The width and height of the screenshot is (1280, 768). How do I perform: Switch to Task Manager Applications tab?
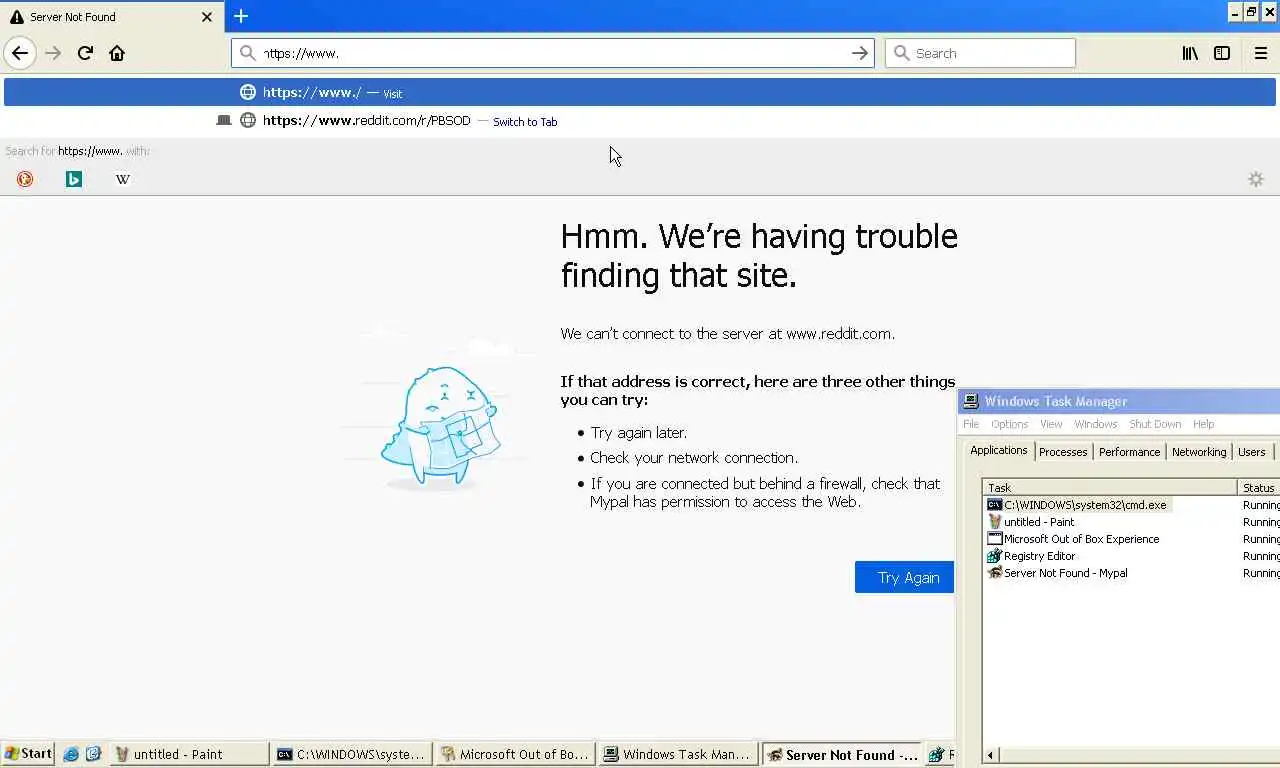click(x=999, y=450)
